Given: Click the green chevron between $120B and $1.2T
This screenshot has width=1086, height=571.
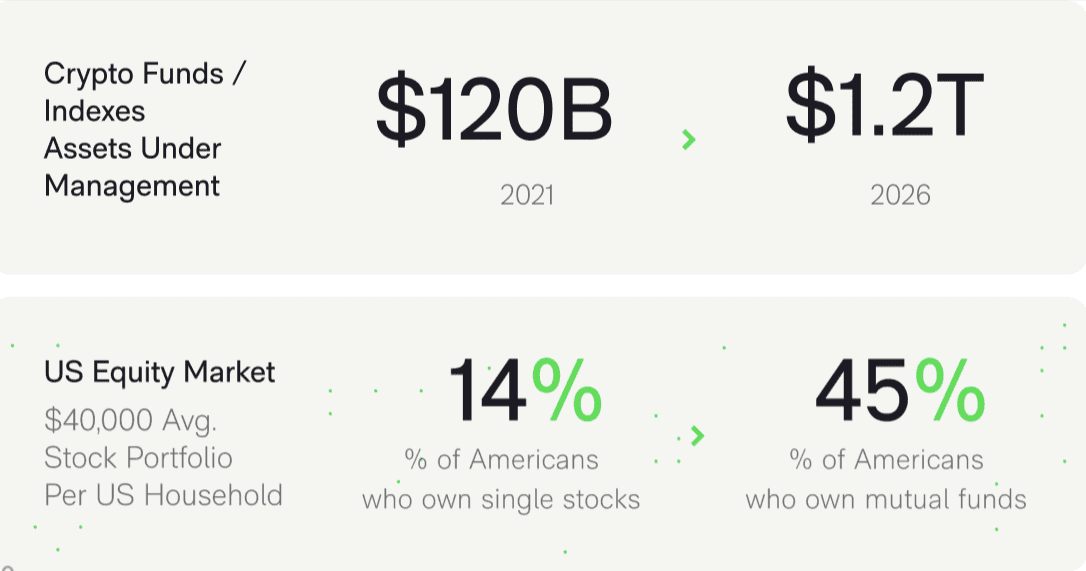Looking at the screenshot, I should click(x=688, y=139).
